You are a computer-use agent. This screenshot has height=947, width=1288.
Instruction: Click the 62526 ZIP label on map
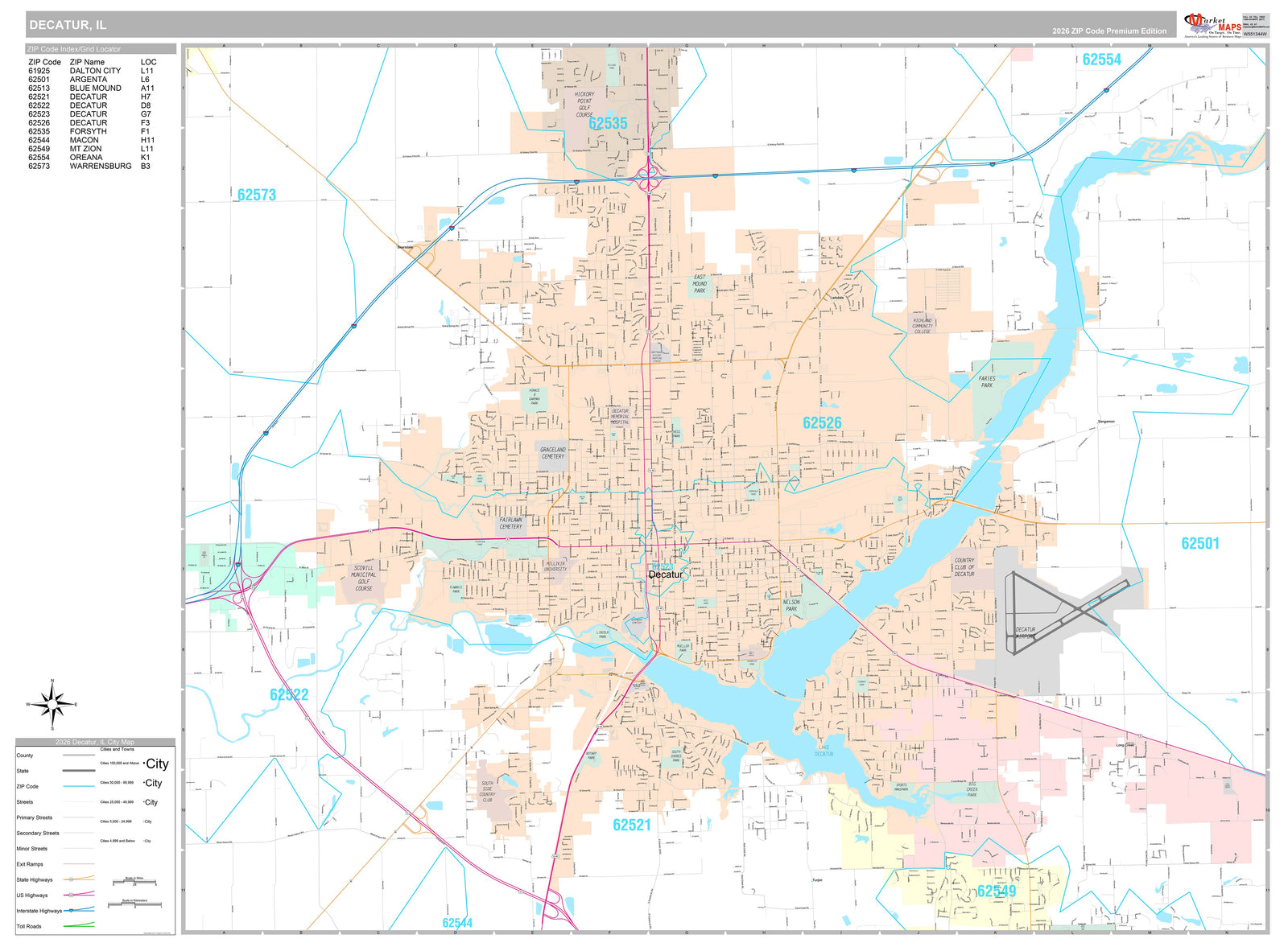click(x=822, y=422)
